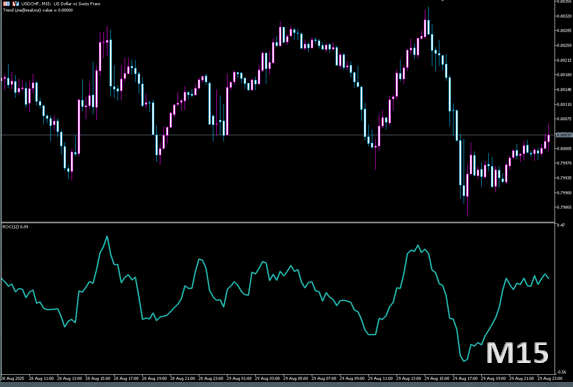Click the 29 Aug 01:00 time label
The height and width of the screenshot is (387, 573).
point(239,378)
